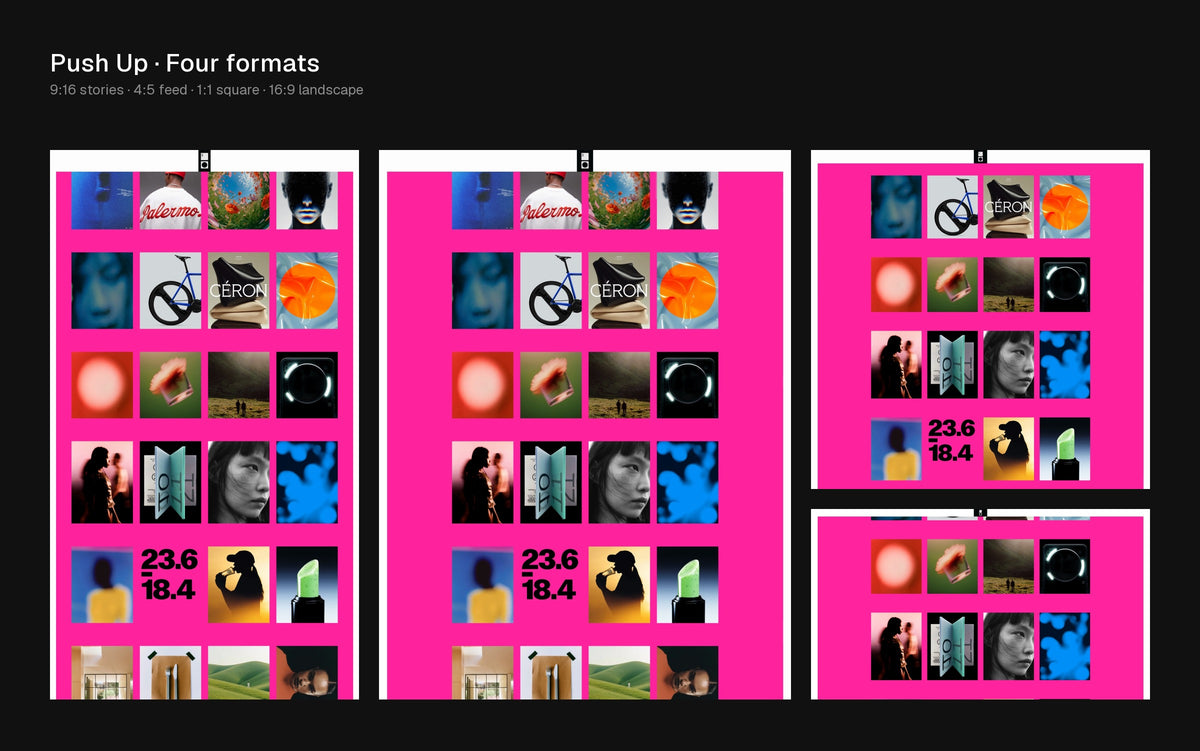The image size is (1200, 751).
Task: Click the "23.6 18.4" tile in the stories frame
Action: 170,575
